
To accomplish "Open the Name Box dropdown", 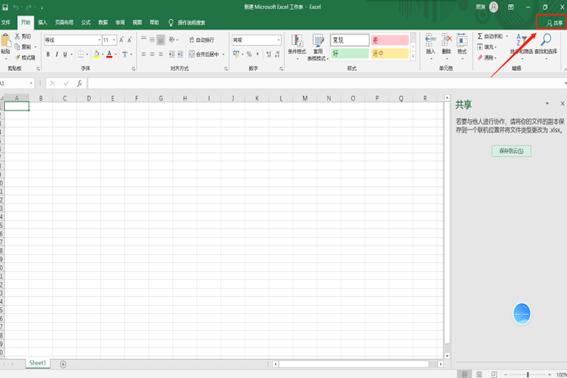I will coord(31,84).
